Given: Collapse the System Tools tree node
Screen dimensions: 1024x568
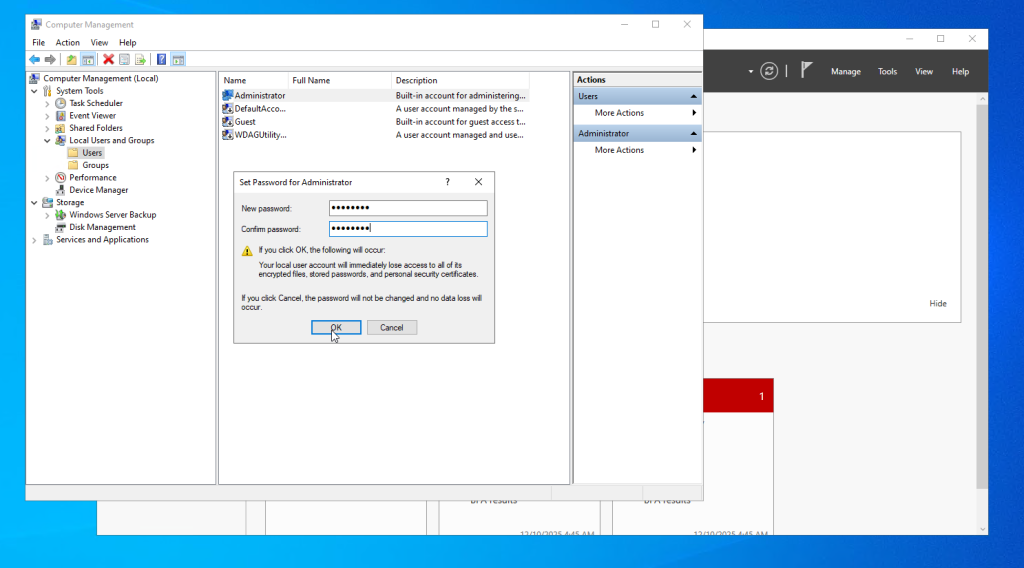Looking at the screenshot, I should 34,91.
